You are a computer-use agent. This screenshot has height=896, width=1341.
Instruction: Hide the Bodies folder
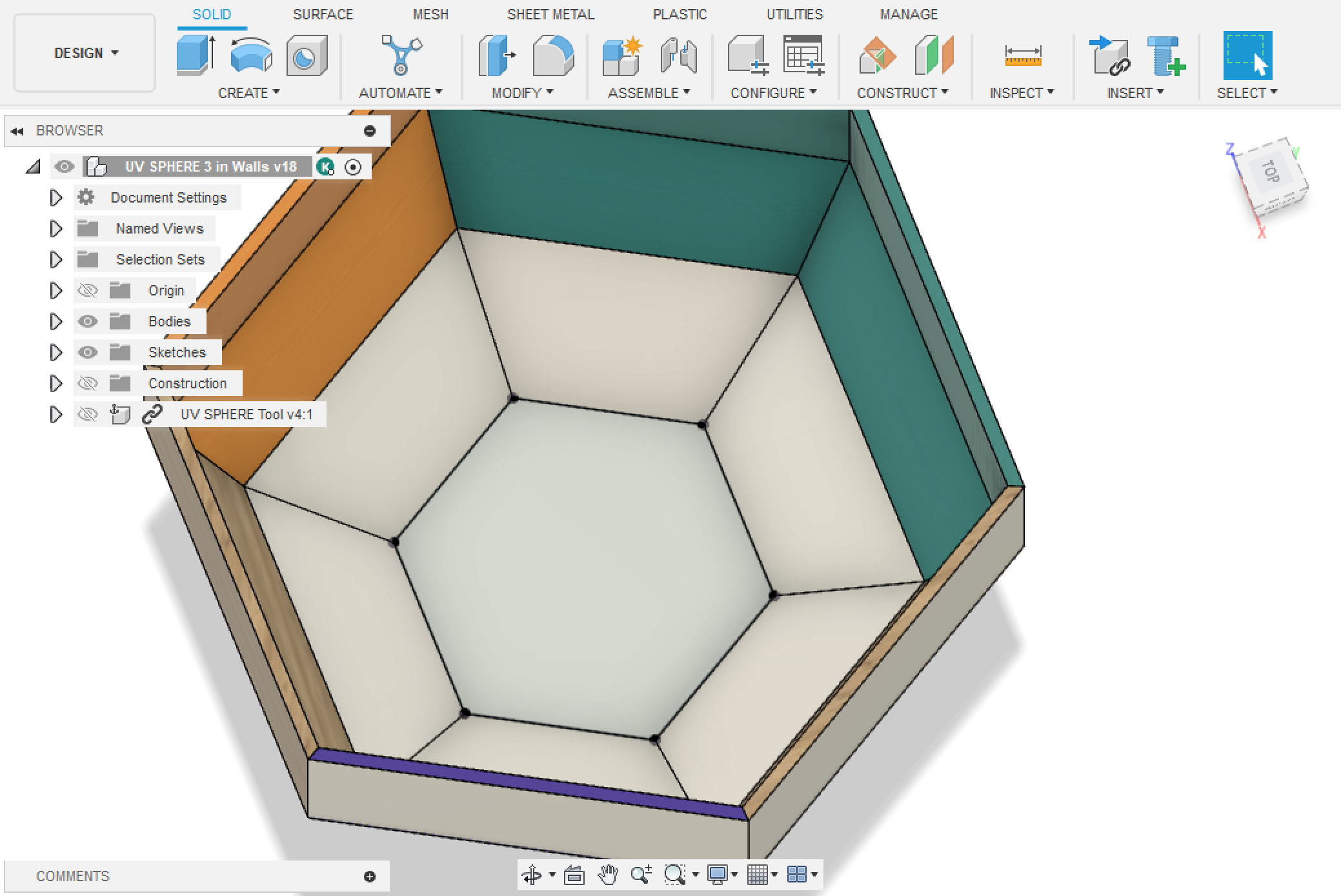point(88,321)
